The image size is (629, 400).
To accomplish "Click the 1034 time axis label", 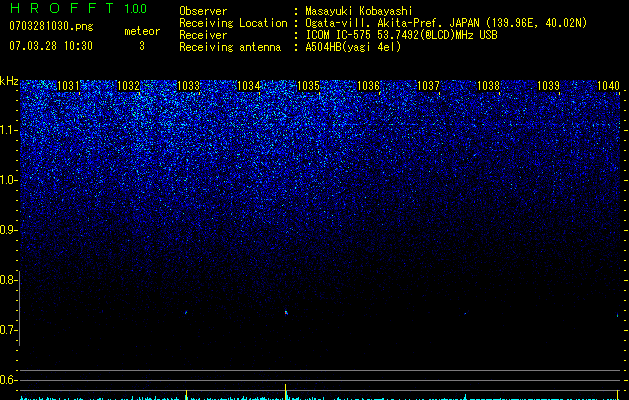I will pos(248,86).
